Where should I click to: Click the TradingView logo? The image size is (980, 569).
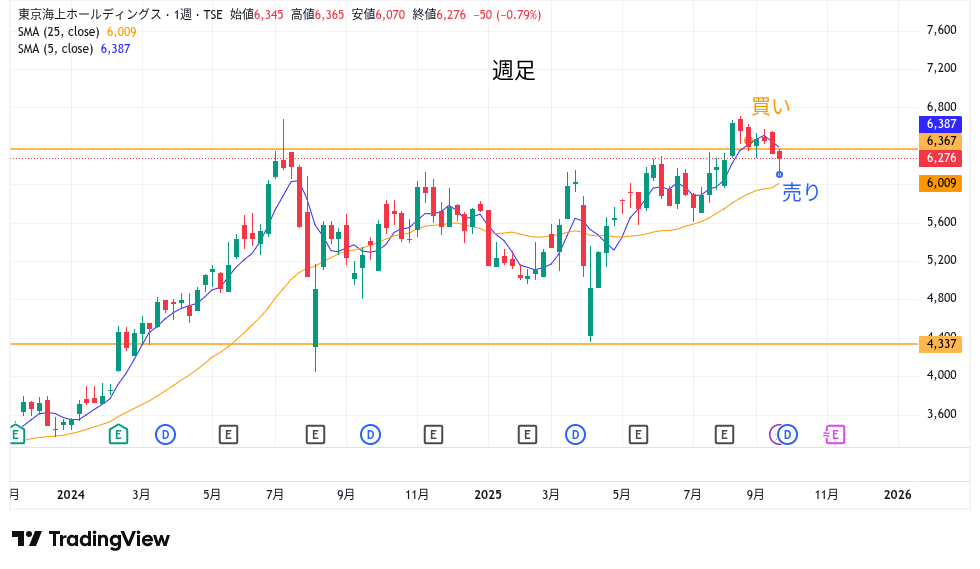tap(91, 539)
